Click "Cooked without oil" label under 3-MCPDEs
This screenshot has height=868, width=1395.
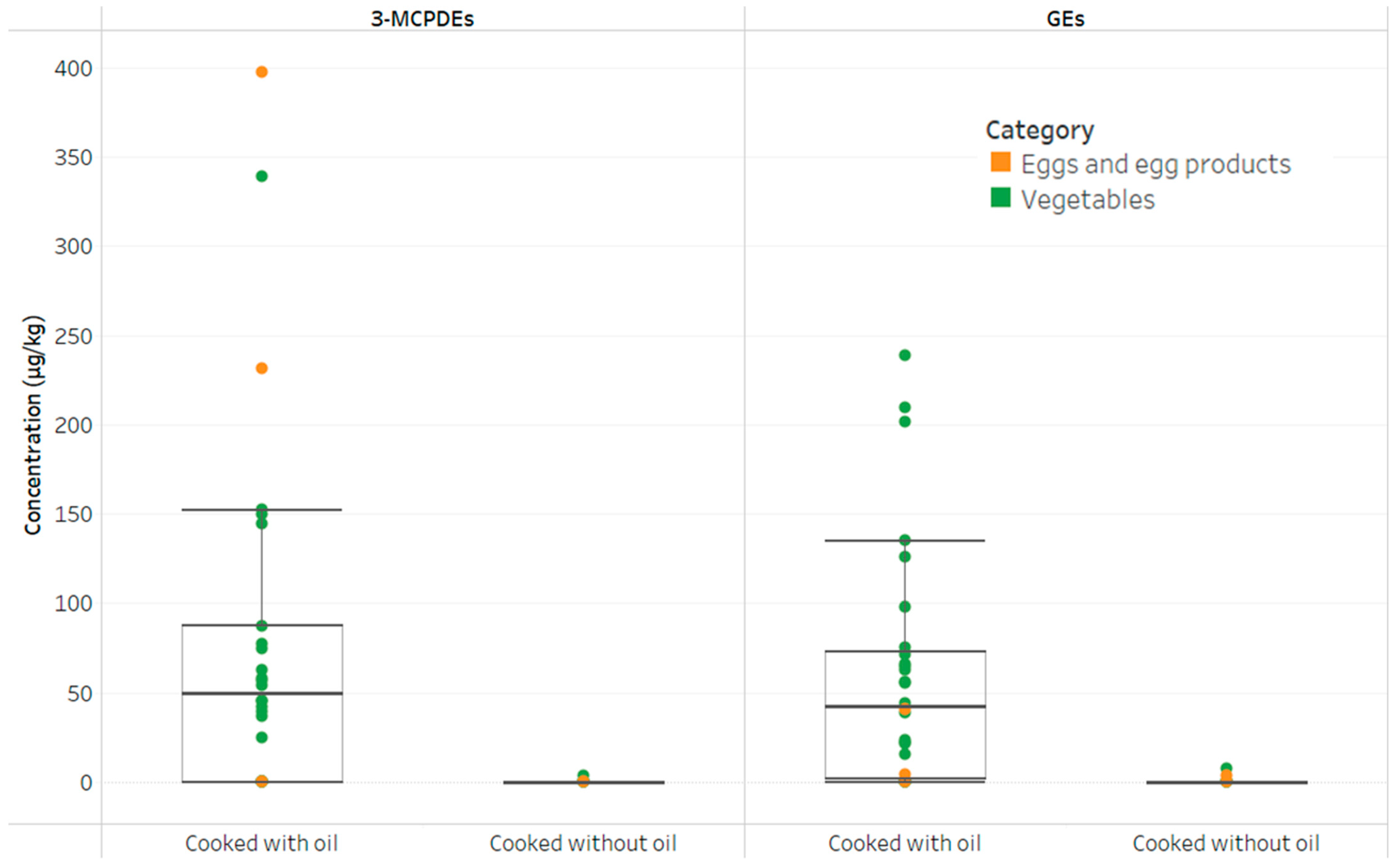tap(583, 843)
